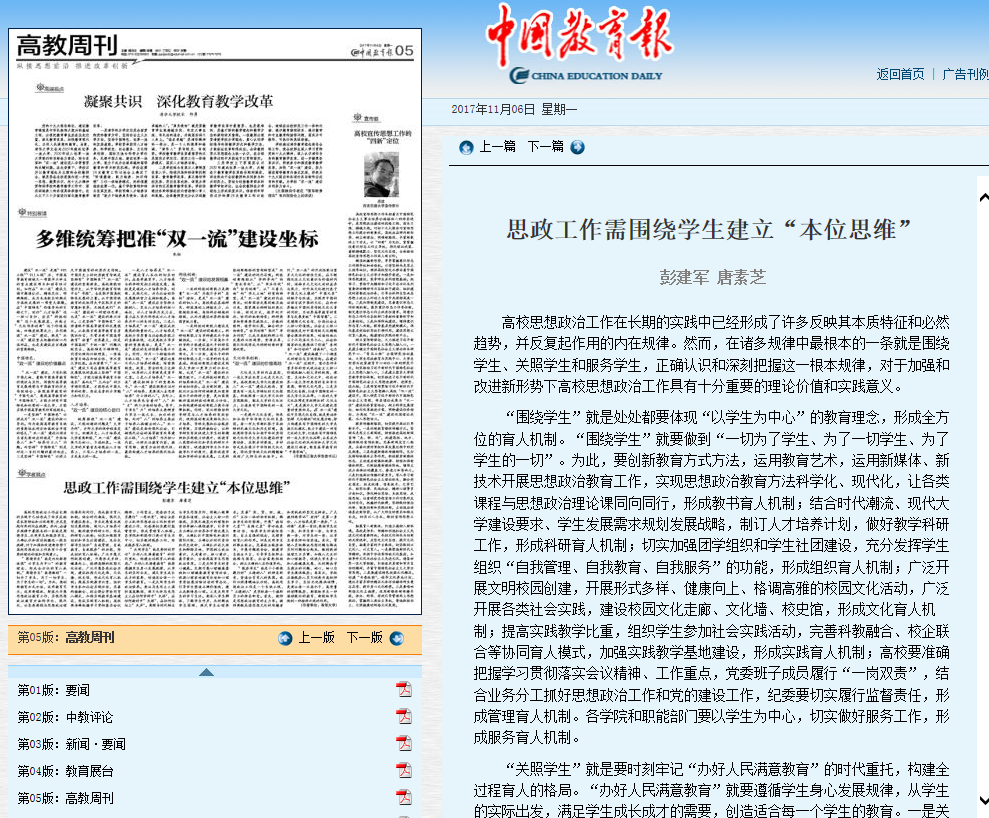Select 第04版：教育展台 in edition list
Screen dimensions: 989x818
coord(66,771)
